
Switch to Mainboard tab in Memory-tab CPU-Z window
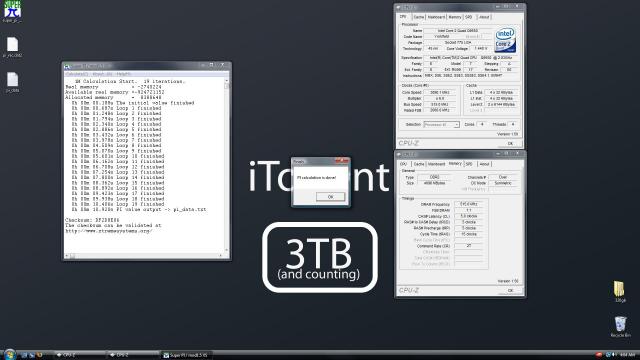(x=436, y=164)
